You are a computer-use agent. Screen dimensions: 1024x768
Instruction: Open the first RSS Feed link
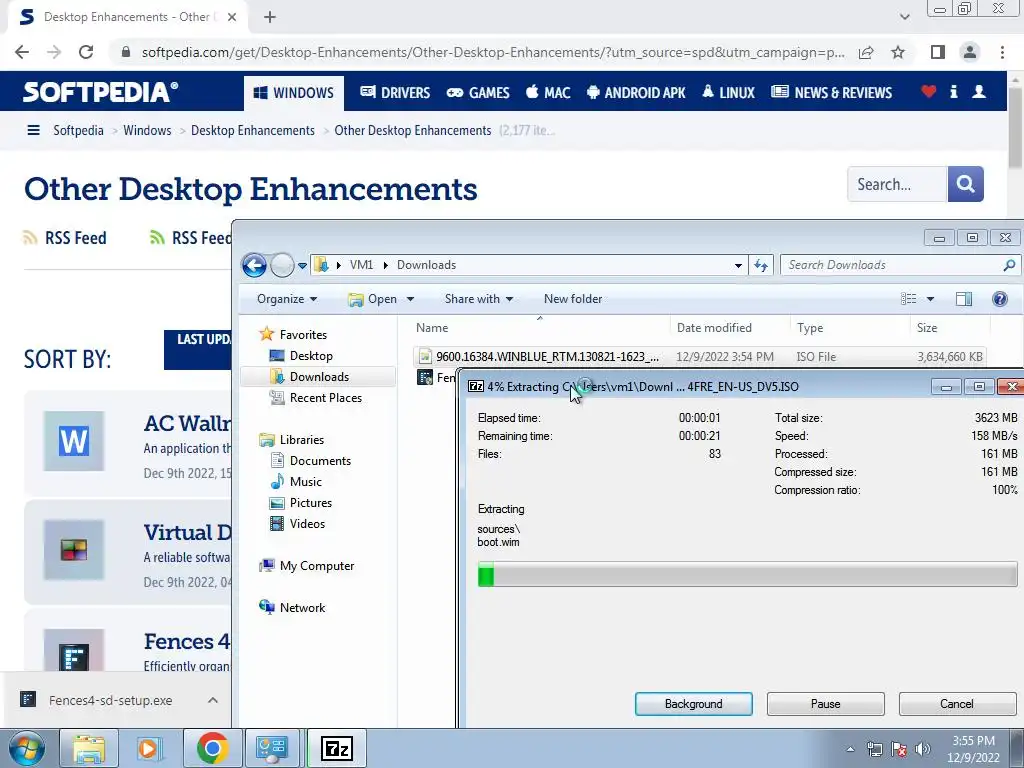[x=65, y=238]
